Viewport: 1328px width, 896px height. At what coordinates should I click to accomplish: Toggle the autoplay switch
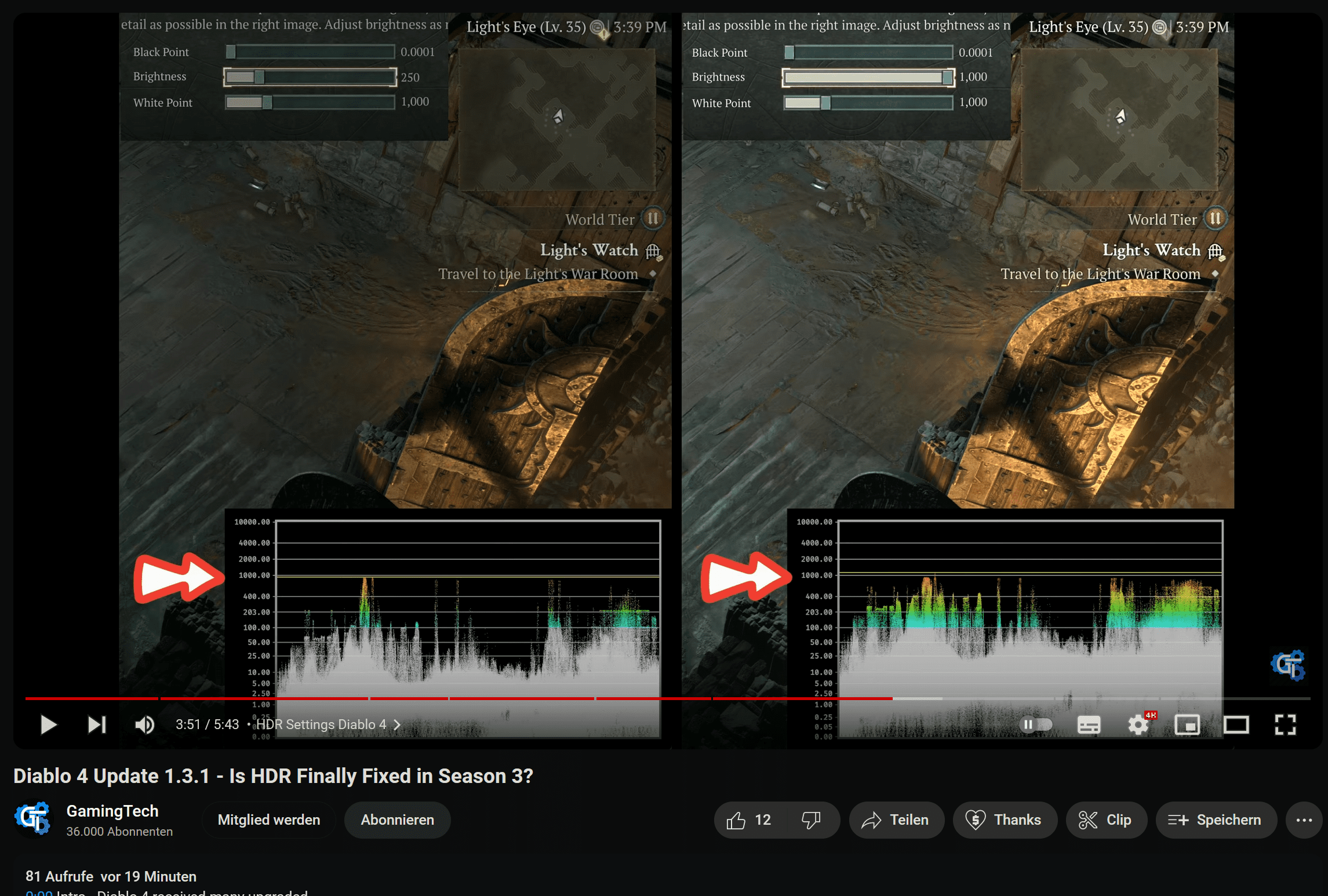(1036, 724)
